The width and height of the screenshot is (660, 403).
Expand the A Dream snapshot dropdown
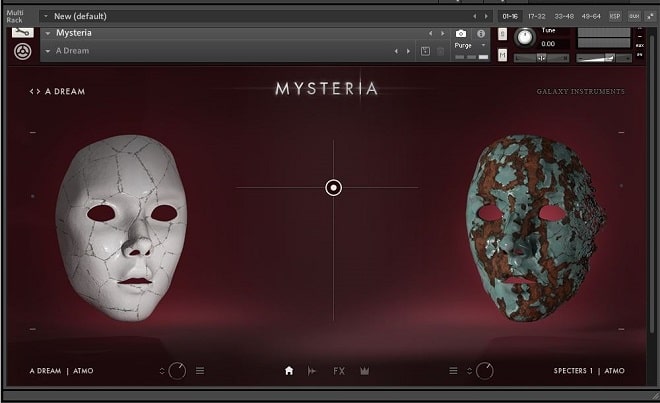(x=48, y=51)
